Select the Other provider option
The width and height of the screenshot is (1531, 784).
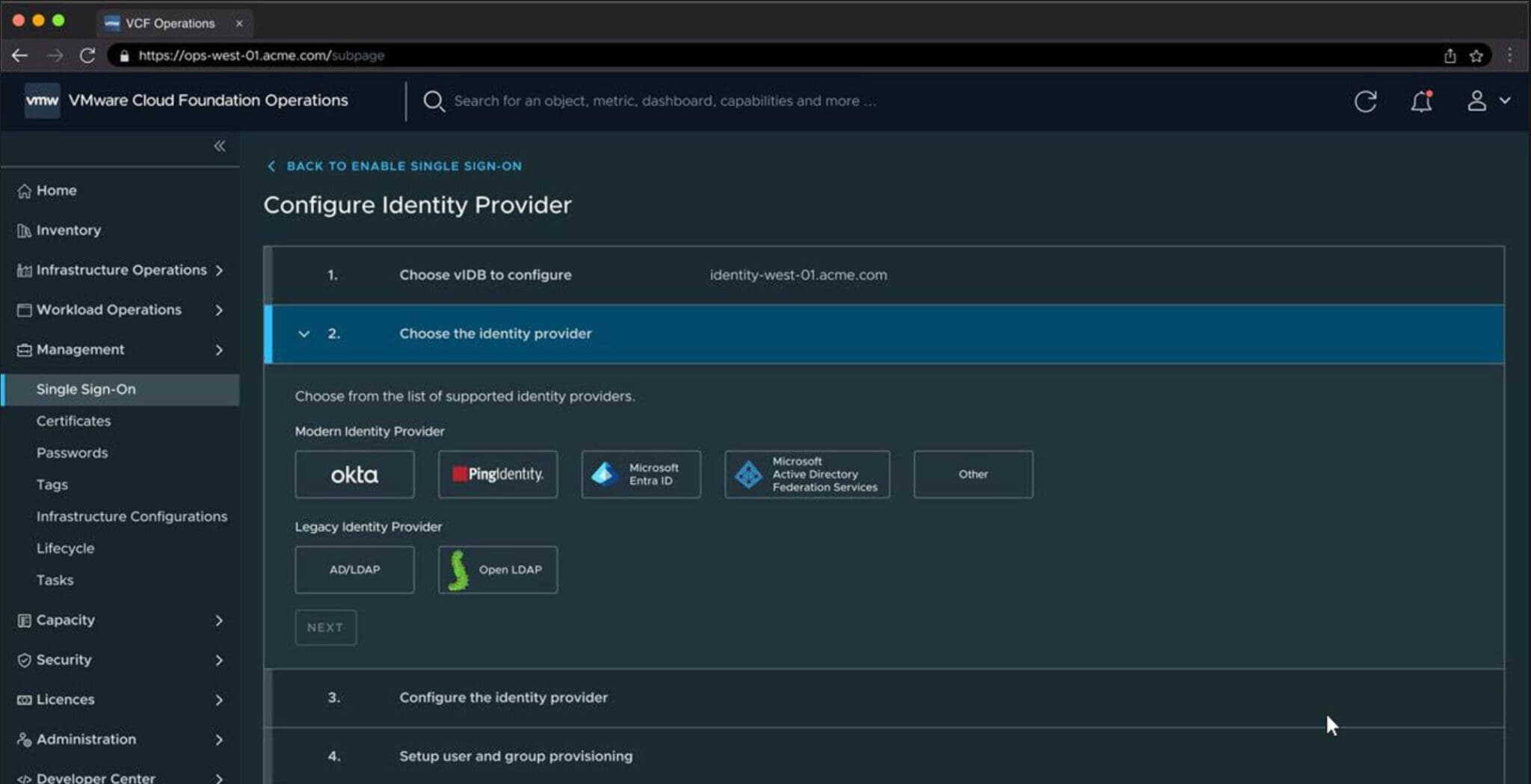[973, 474]
